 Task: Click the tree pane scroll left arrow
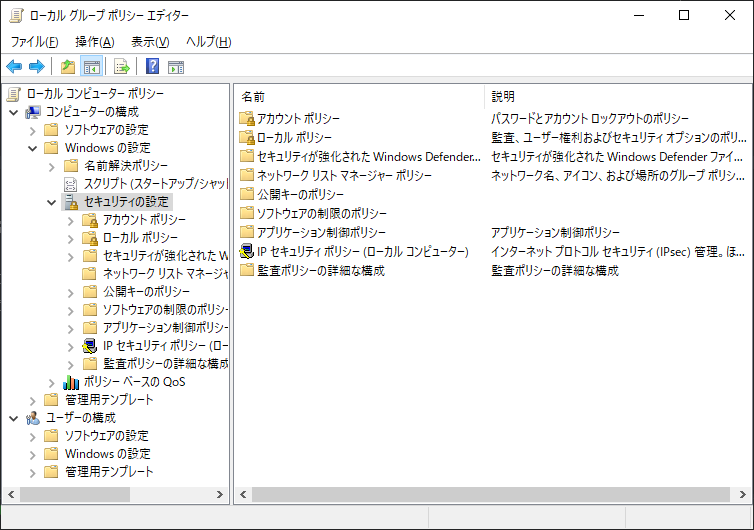[11, 494]
